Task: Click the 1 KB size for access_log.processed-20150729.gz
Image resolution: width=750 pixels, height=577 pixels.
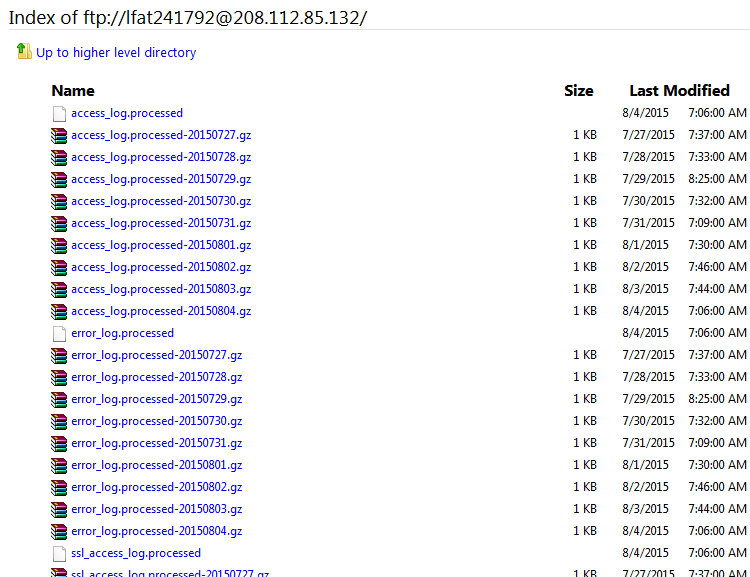Action: point(585,179)
